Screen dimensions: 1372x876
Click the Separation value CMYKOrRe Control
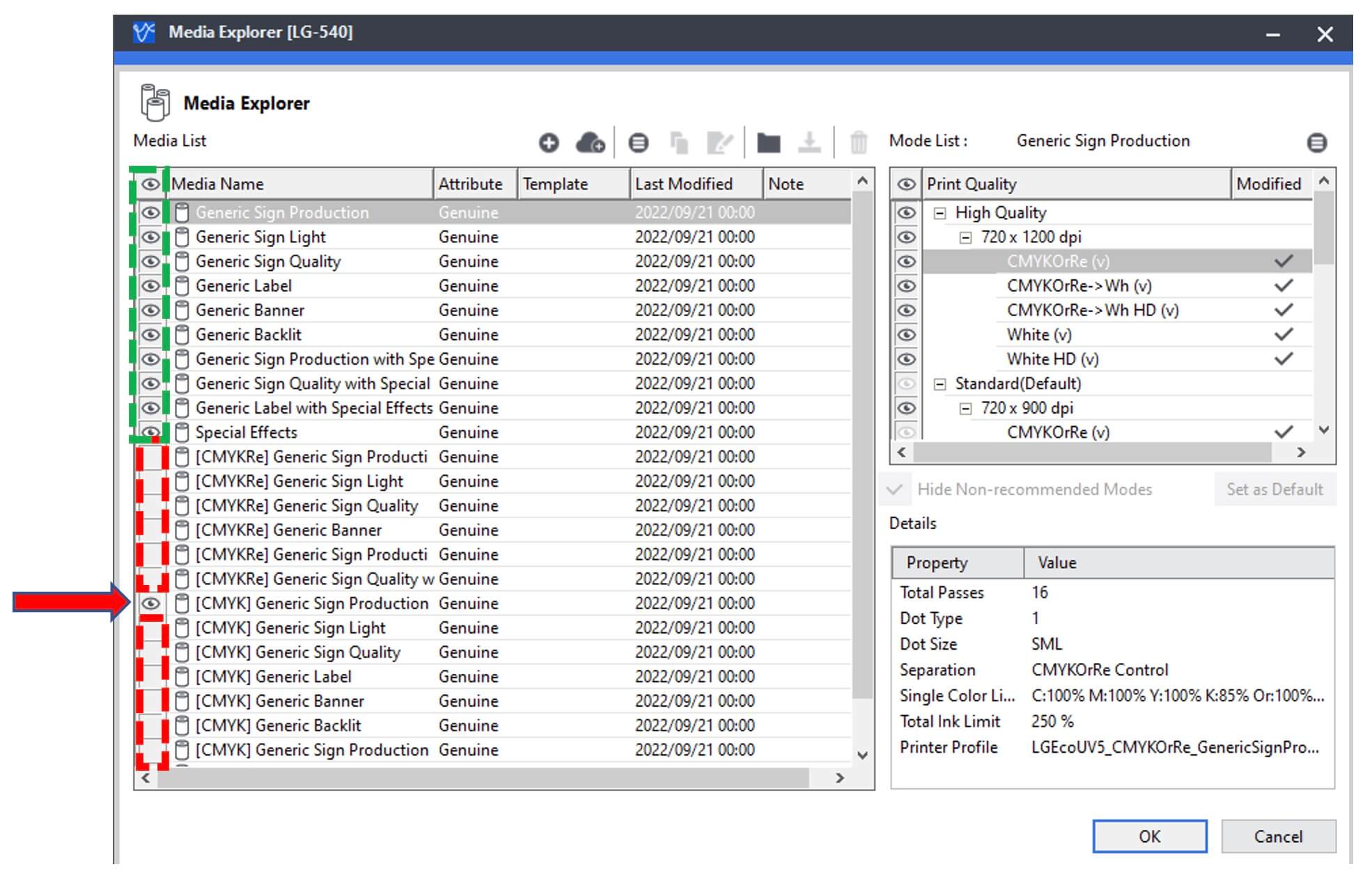coord(1100,670)
